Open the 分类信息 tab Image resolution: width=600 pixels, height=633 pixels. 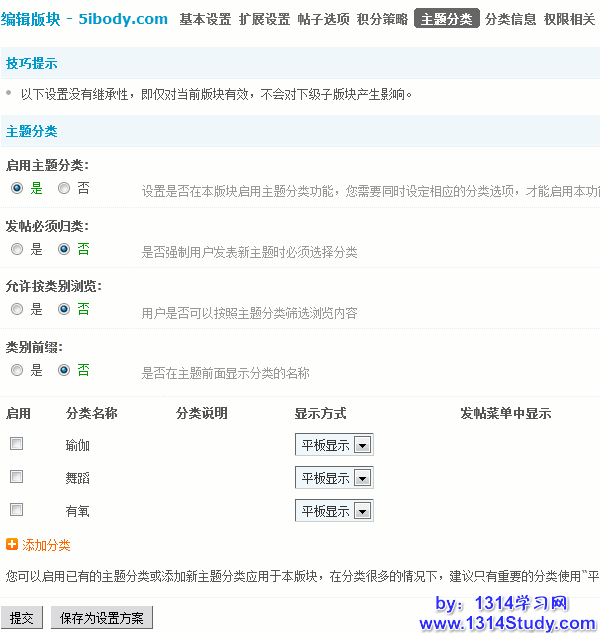click(x=510, y=19)
